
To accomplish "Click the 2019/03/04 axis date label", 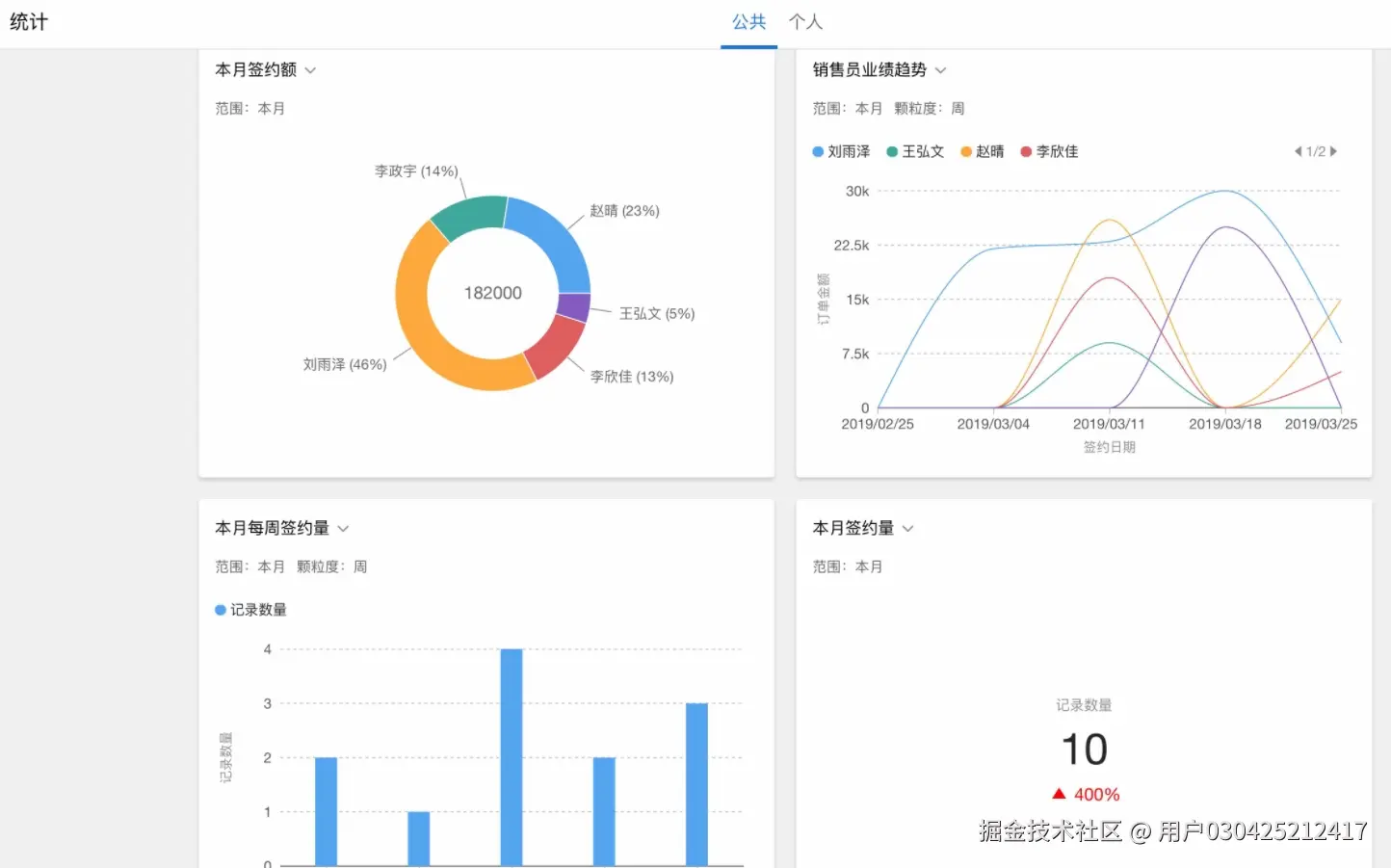I will click(993, 424).
